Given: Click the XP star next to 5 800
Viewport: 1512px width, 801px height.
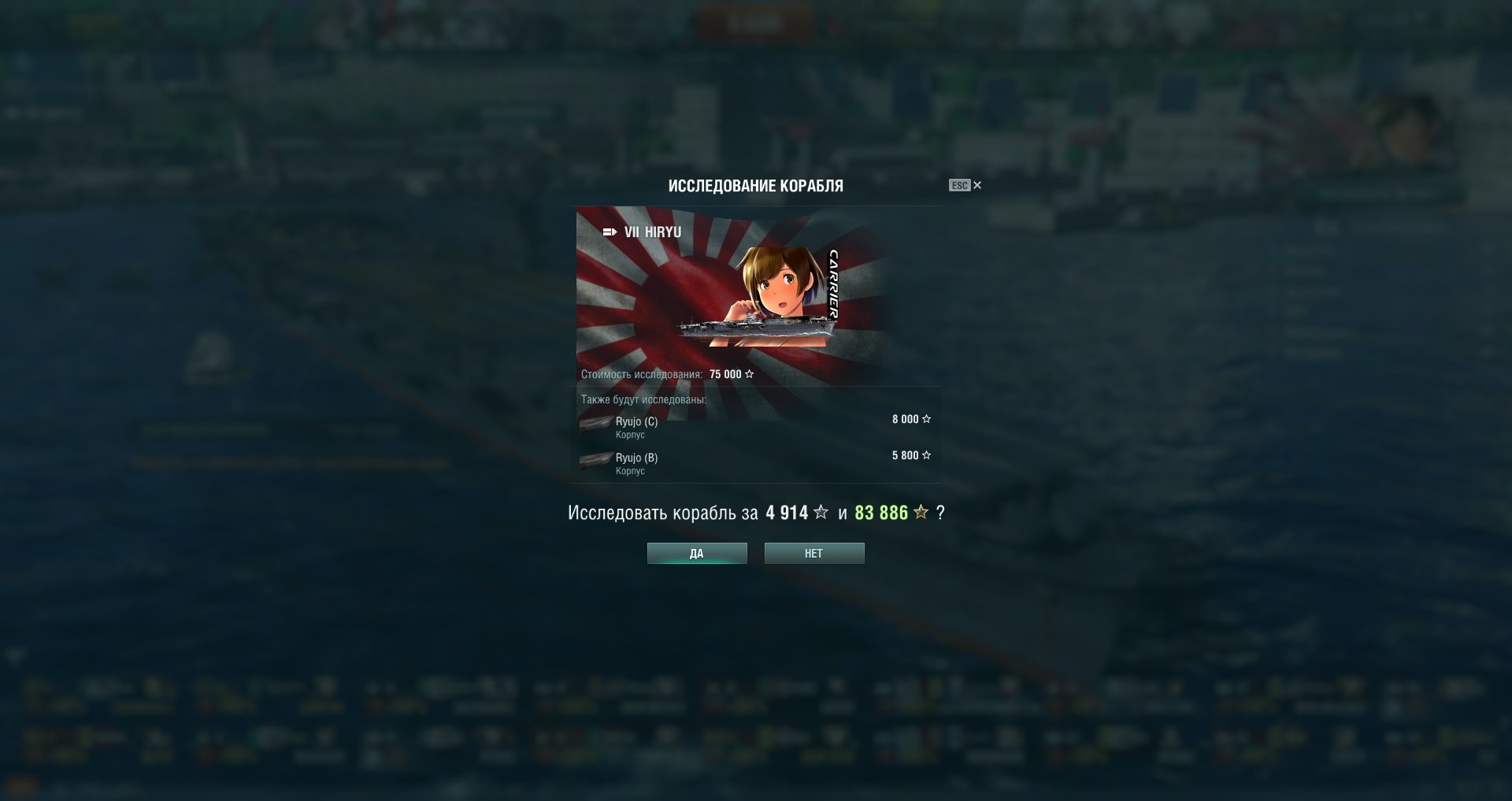Looking at the screenshot, I should click(x=926, y=455).
